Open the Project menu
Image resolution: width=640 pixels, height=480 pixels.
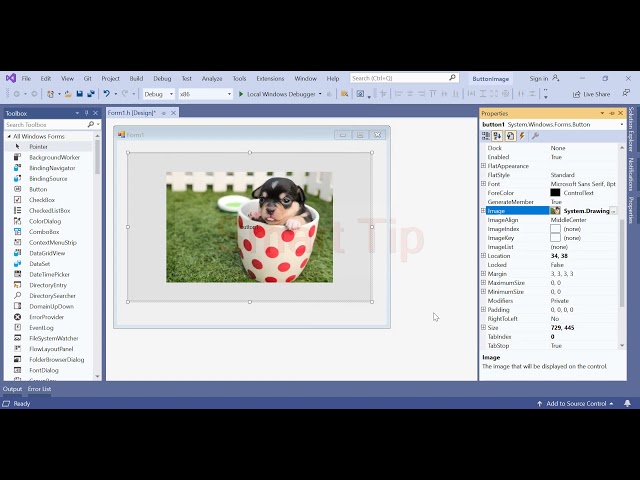tap(111, 78)
